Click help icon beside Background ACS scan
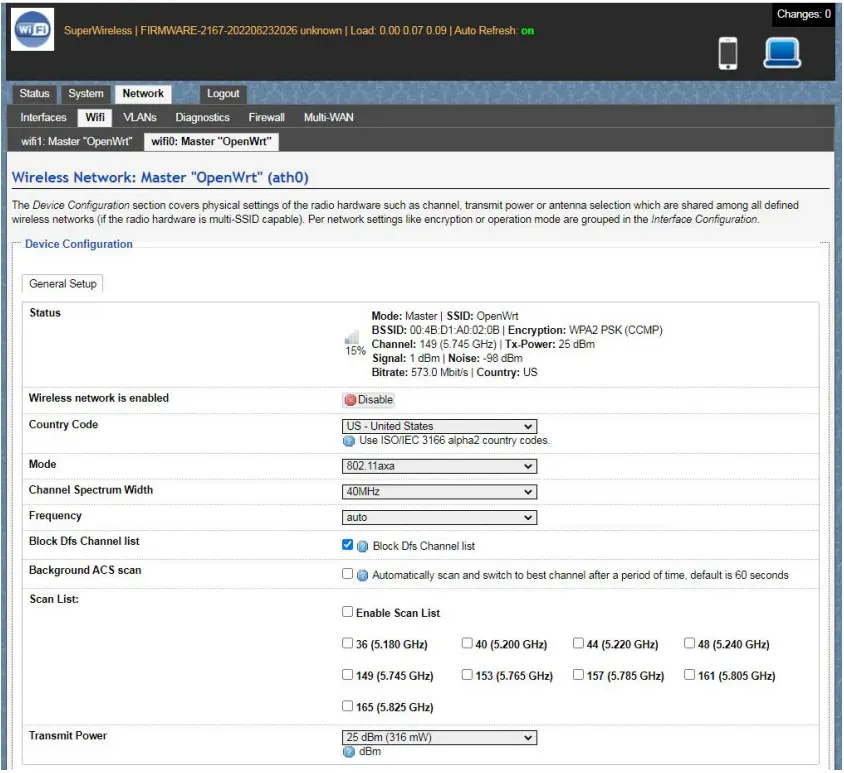 point(363,575)
